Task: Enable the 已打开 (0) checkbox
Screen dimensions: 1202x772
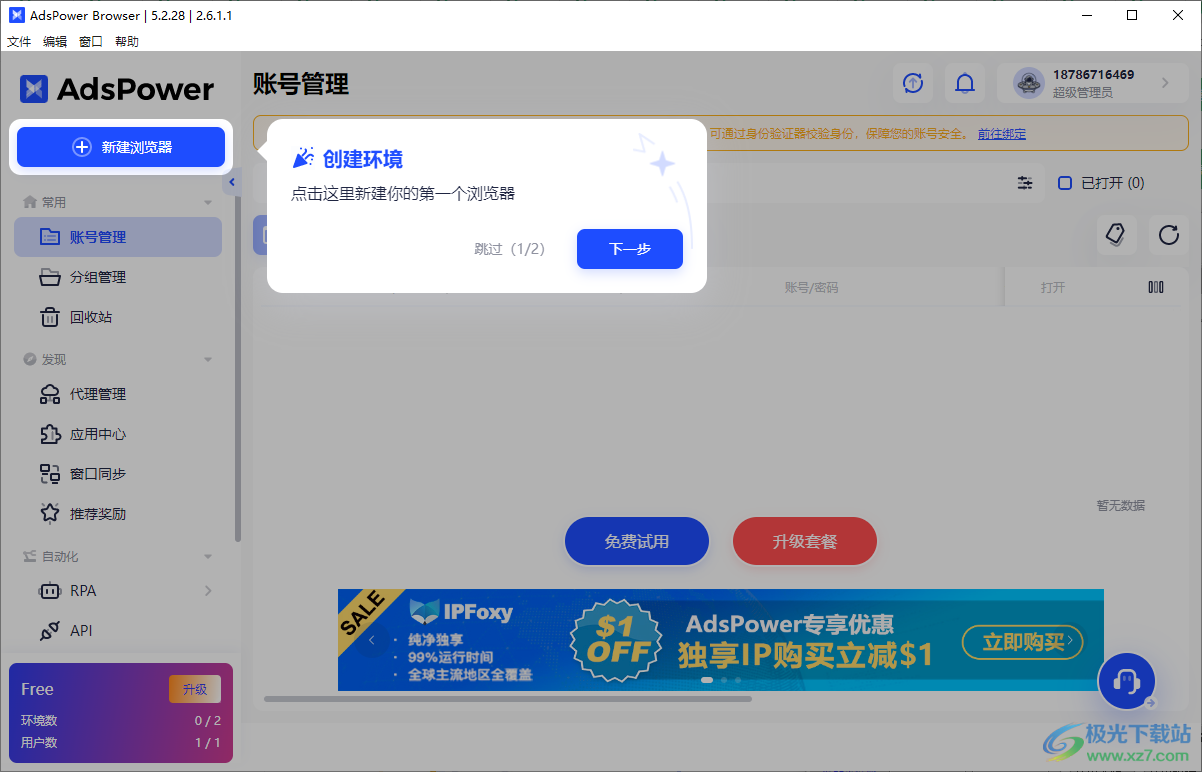Action: [x=1064, y=183]
